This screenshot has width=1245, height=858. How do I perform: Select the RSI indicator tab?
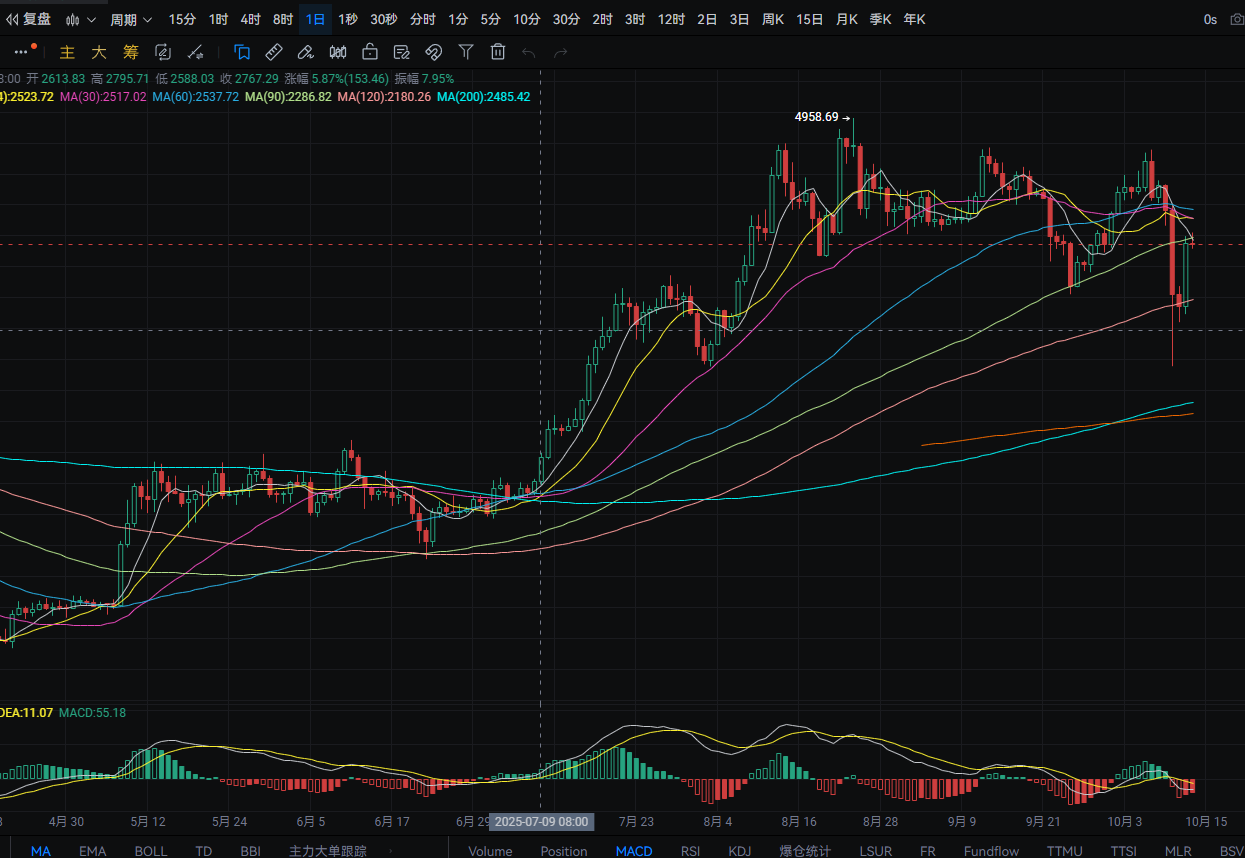pos(690,851)
